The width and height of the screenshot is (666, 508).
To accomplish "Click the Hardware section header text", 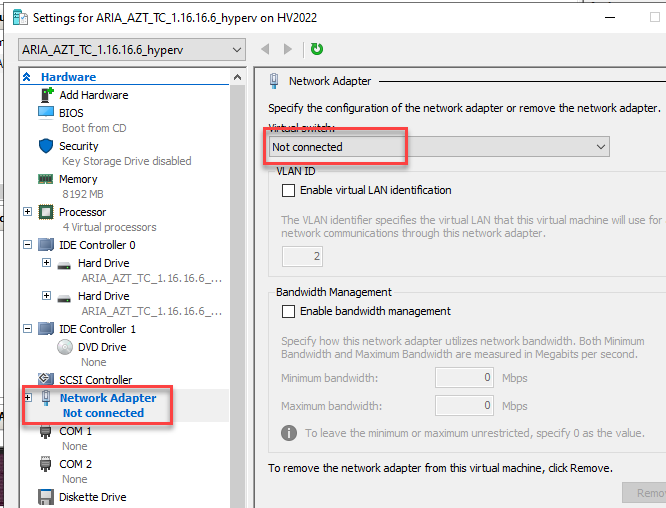I will pos(68,77).
